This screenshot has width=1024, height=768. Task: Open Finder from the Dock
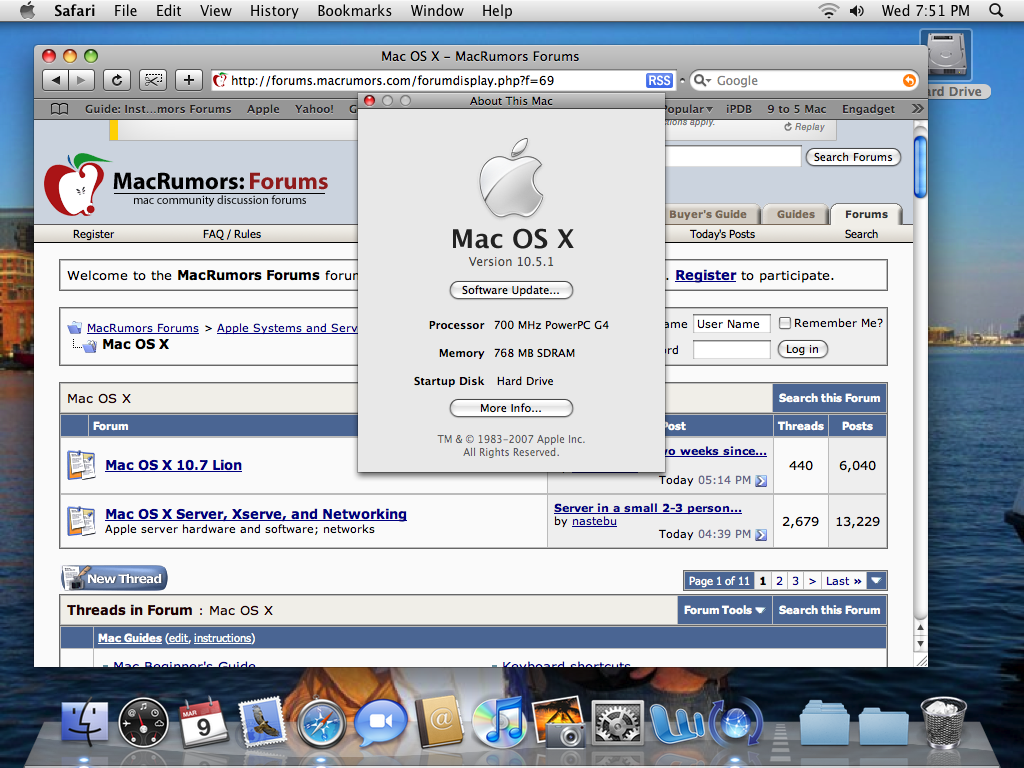[84, 724]
